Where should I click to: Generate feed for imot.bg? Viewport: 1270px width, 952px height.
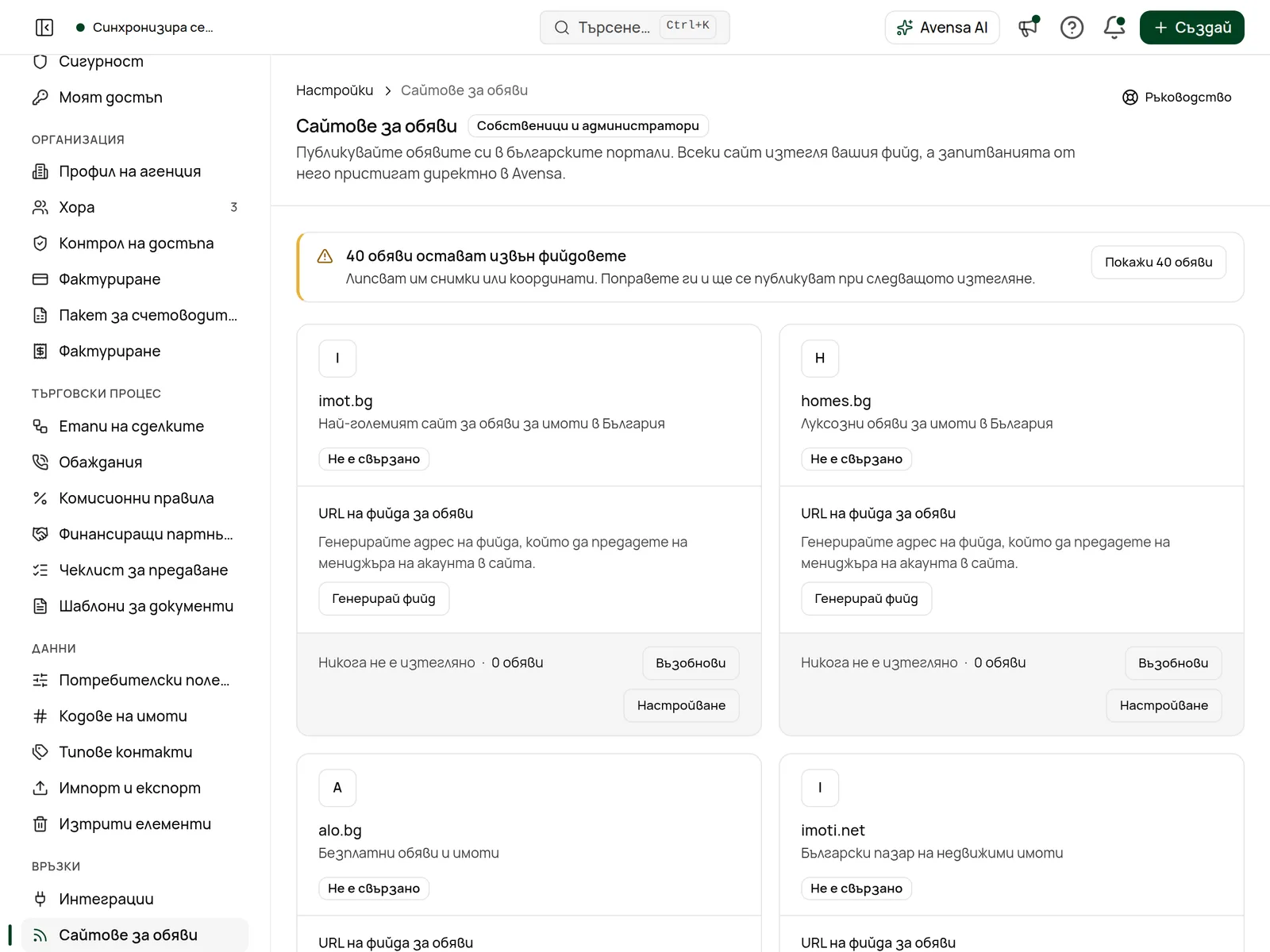(384, 599)
